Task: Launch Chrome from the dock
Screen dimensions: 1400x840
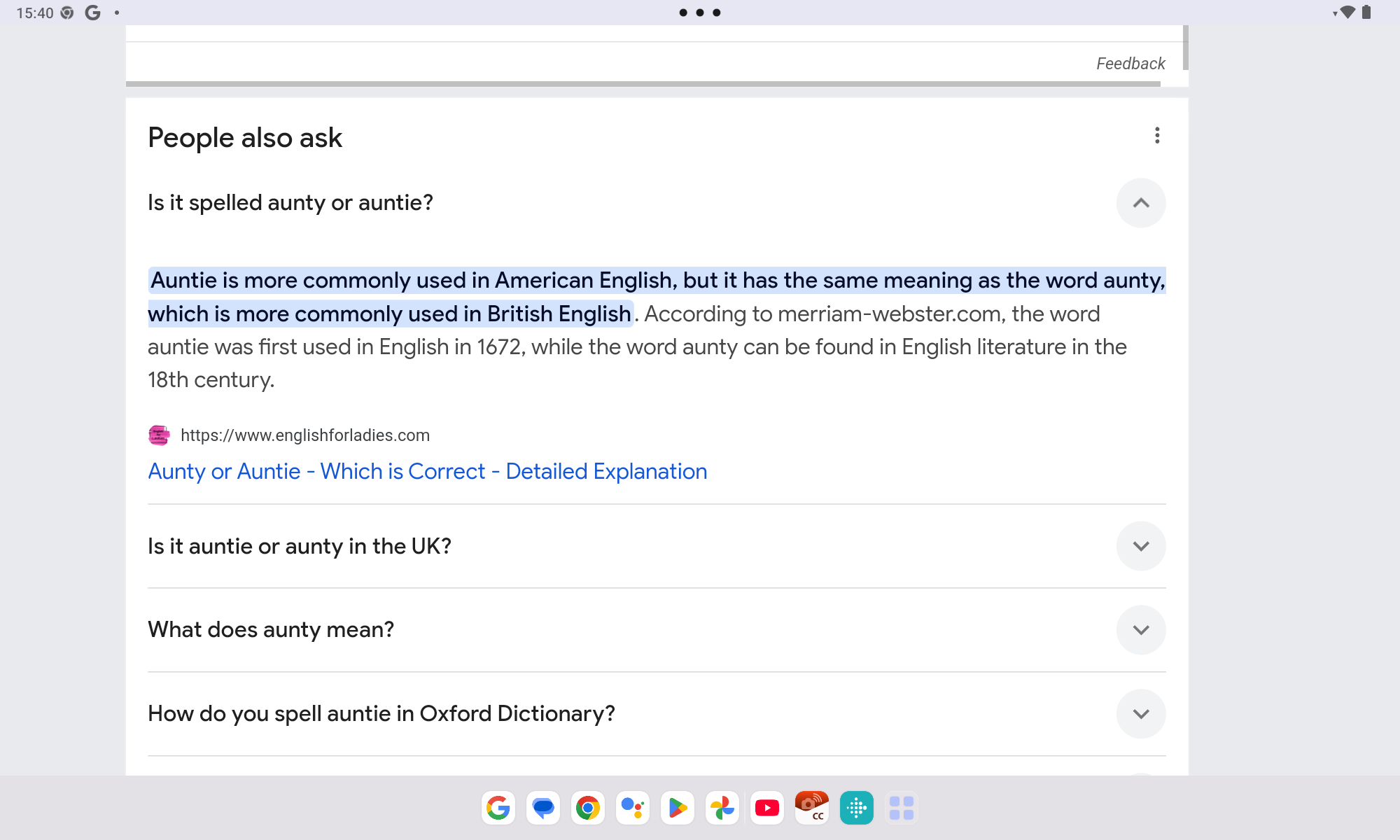Action: [x=588, y=808]
